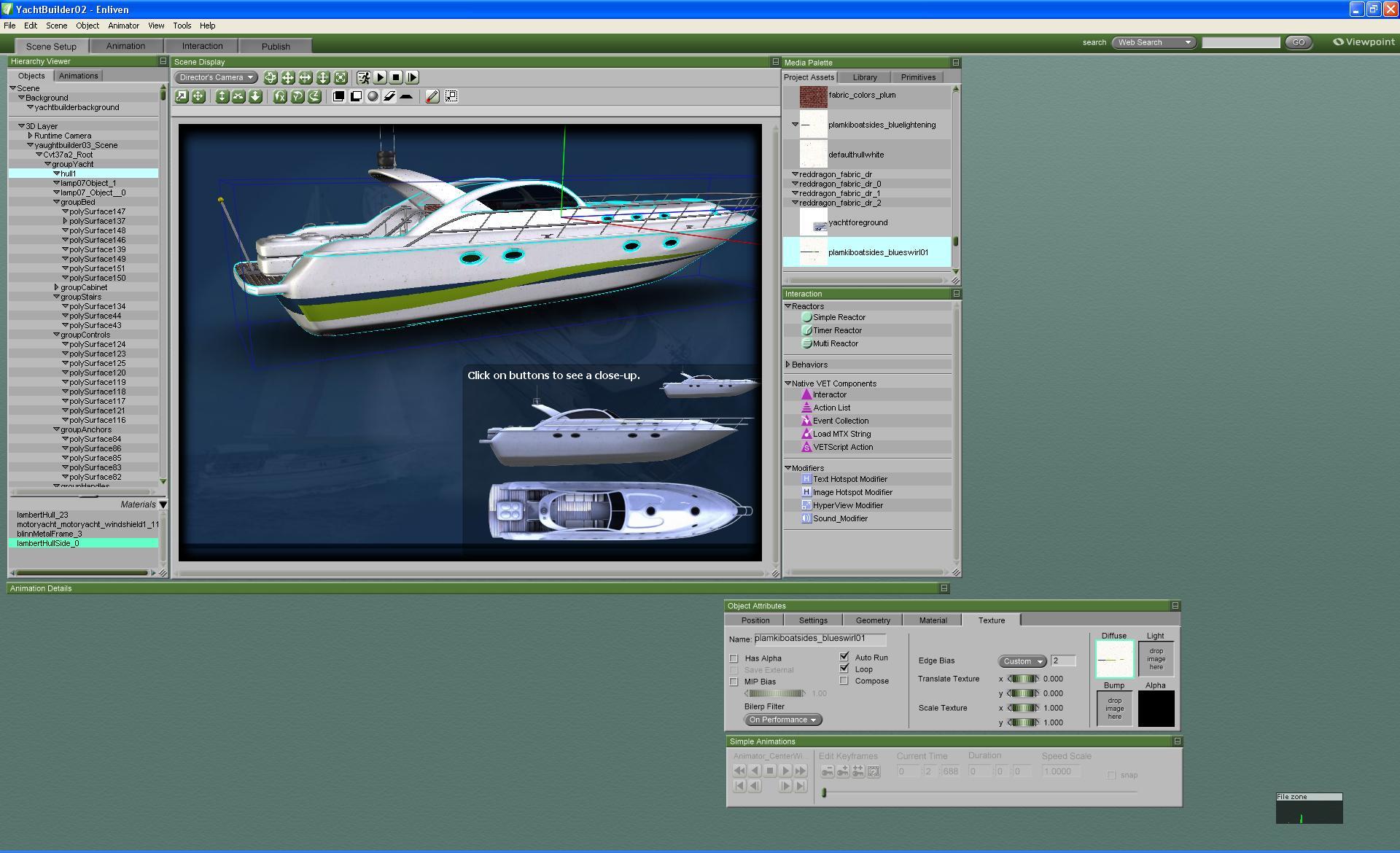The width and height of the screenshot is (1400, 853).
Task: Switch to the Interaction tab
Action: point(202,46)
